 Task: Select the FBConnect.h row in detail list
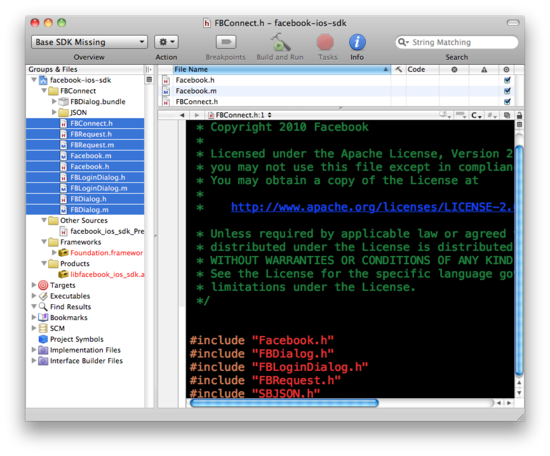(337, 102)
